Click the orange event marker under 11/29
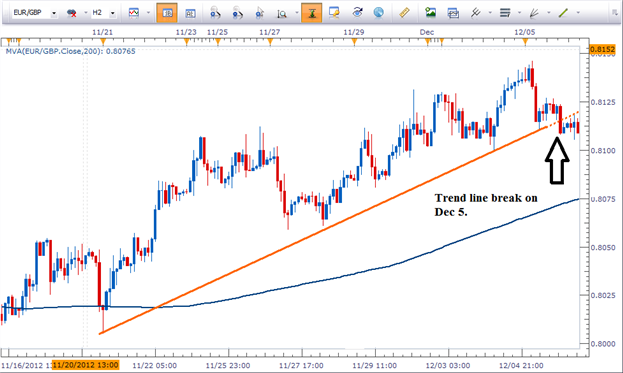The width and height of the screenshot is (623, 373). (x=354, y=42)
